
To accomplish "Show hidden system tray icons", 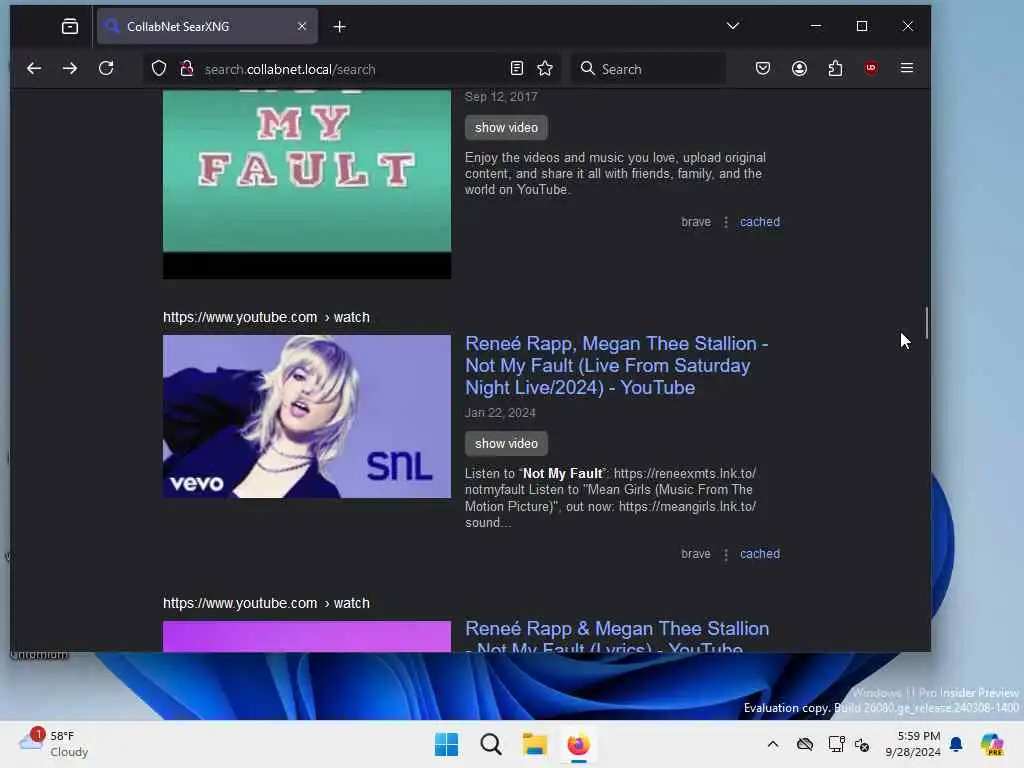I will 773,744.
